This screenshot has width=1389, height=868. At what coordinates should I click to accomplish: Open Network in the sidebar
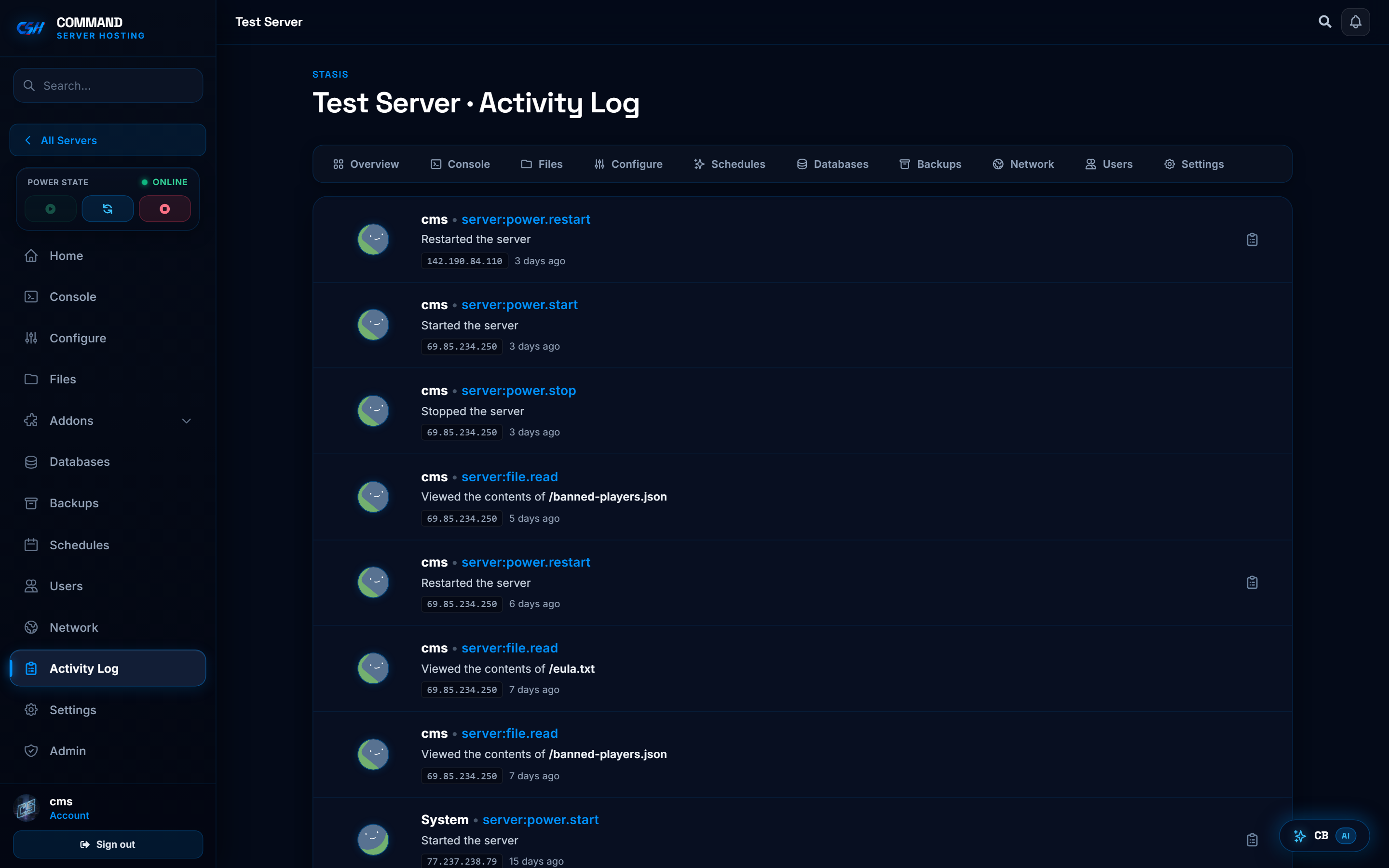tap(108, 627)
